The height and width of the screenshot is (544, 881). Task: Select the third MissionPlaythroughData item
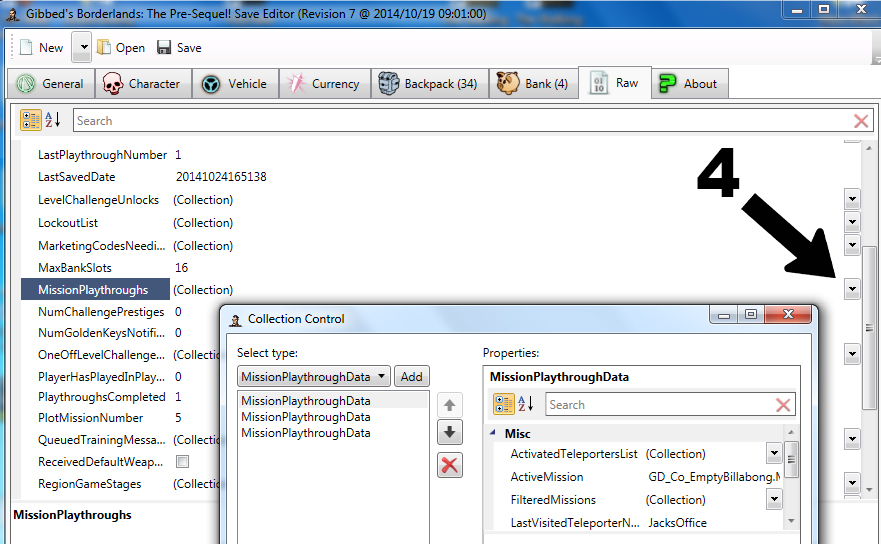pyautogui.click(x=306, y=433)
